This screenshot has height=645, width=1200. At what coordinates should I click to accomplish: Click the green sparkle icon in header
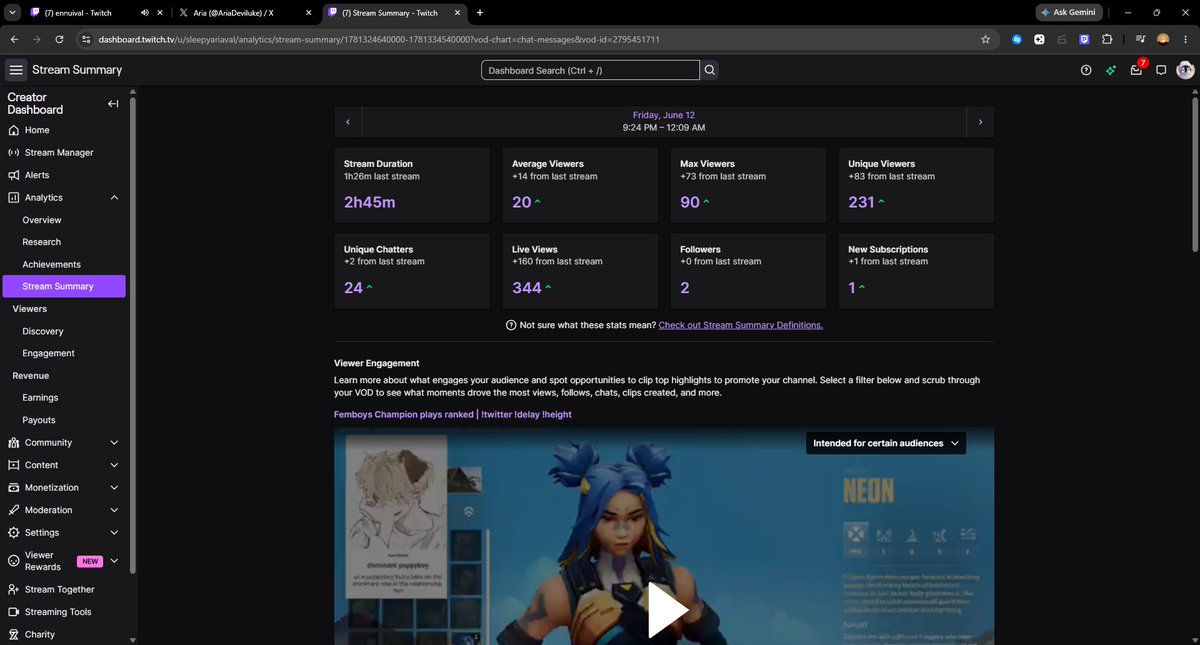1111,70
